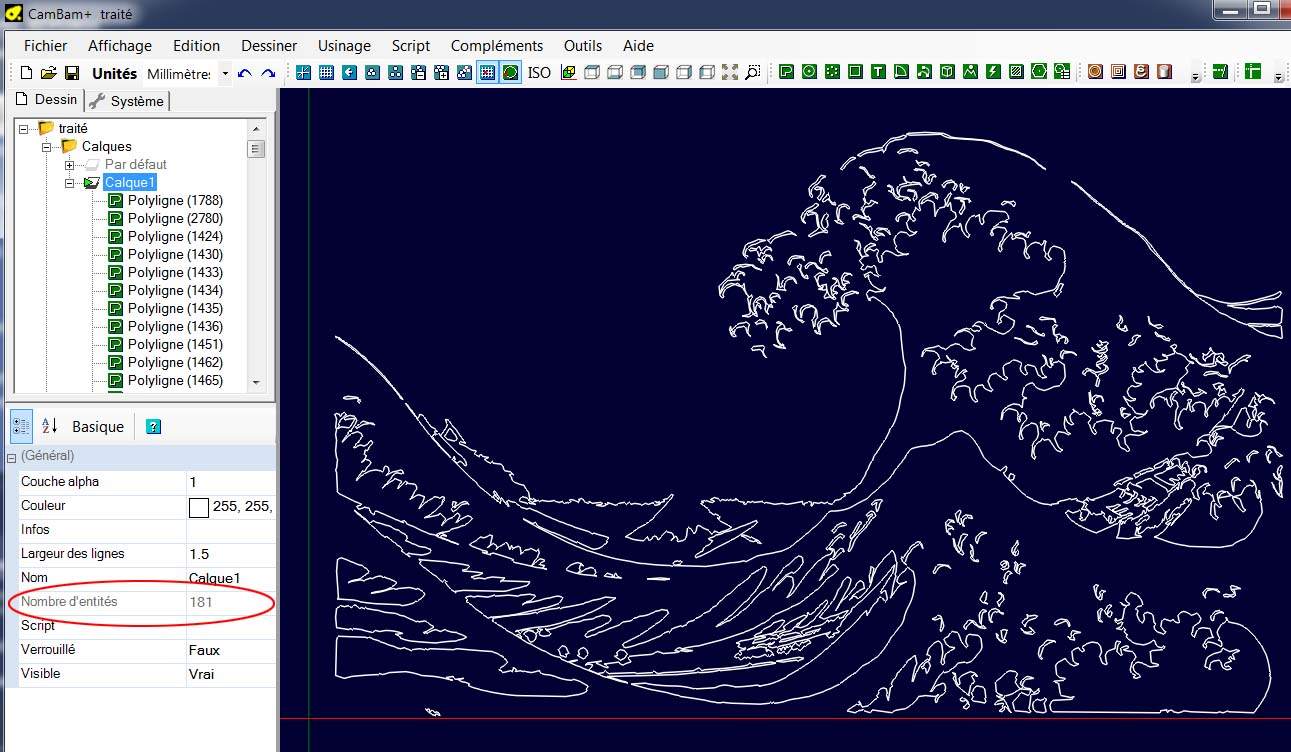Toggle alphabetical A-Z property sorting
1291x752 pixels.
tap(49, 426)
